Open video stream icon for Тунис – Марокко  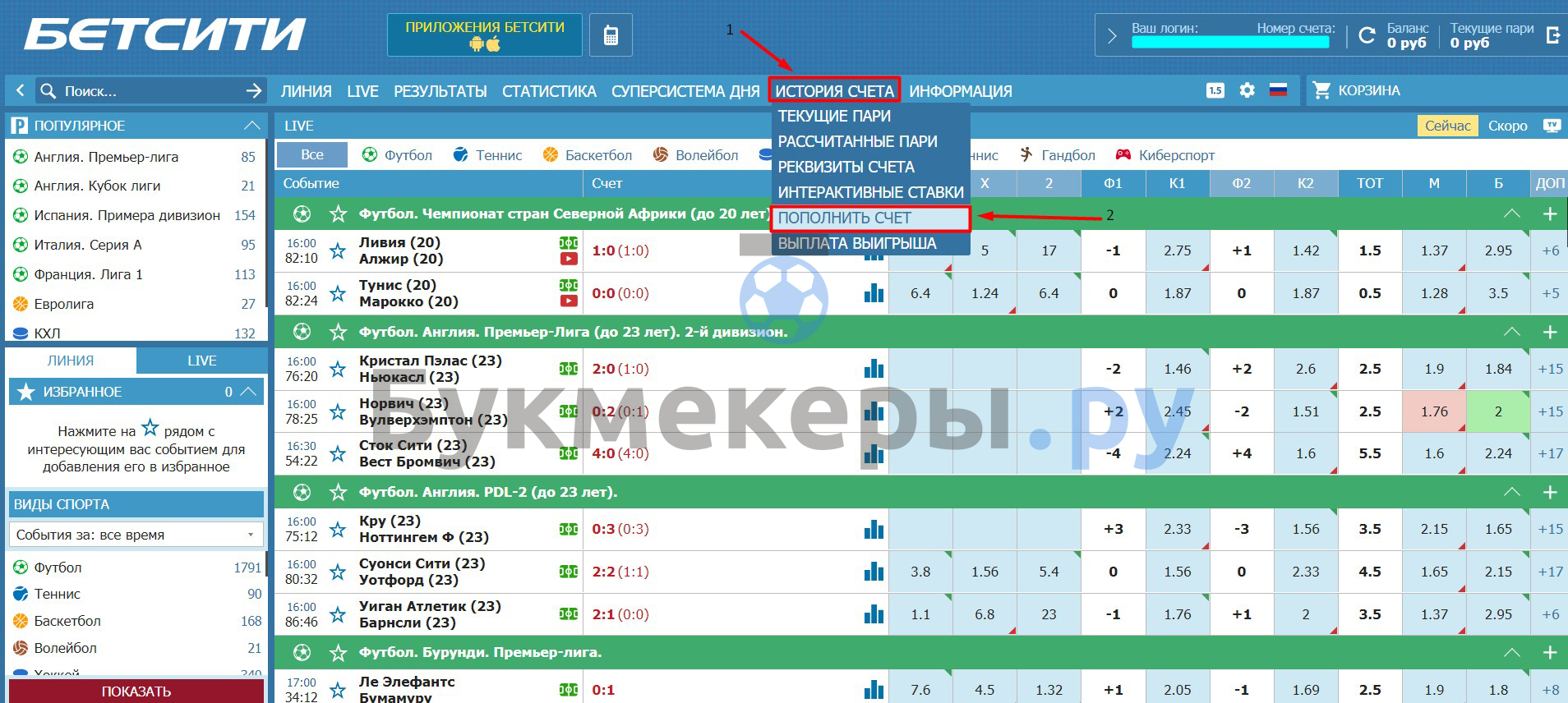[568, 301]
